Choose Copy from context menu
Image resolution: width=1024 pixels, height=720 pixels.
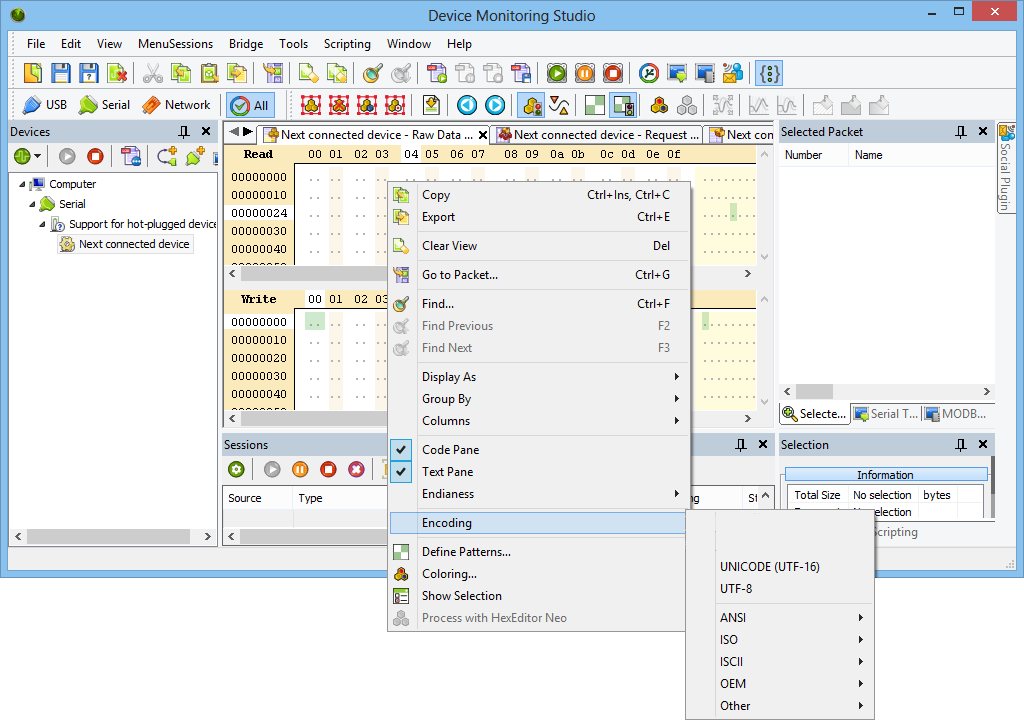(538, 195)
